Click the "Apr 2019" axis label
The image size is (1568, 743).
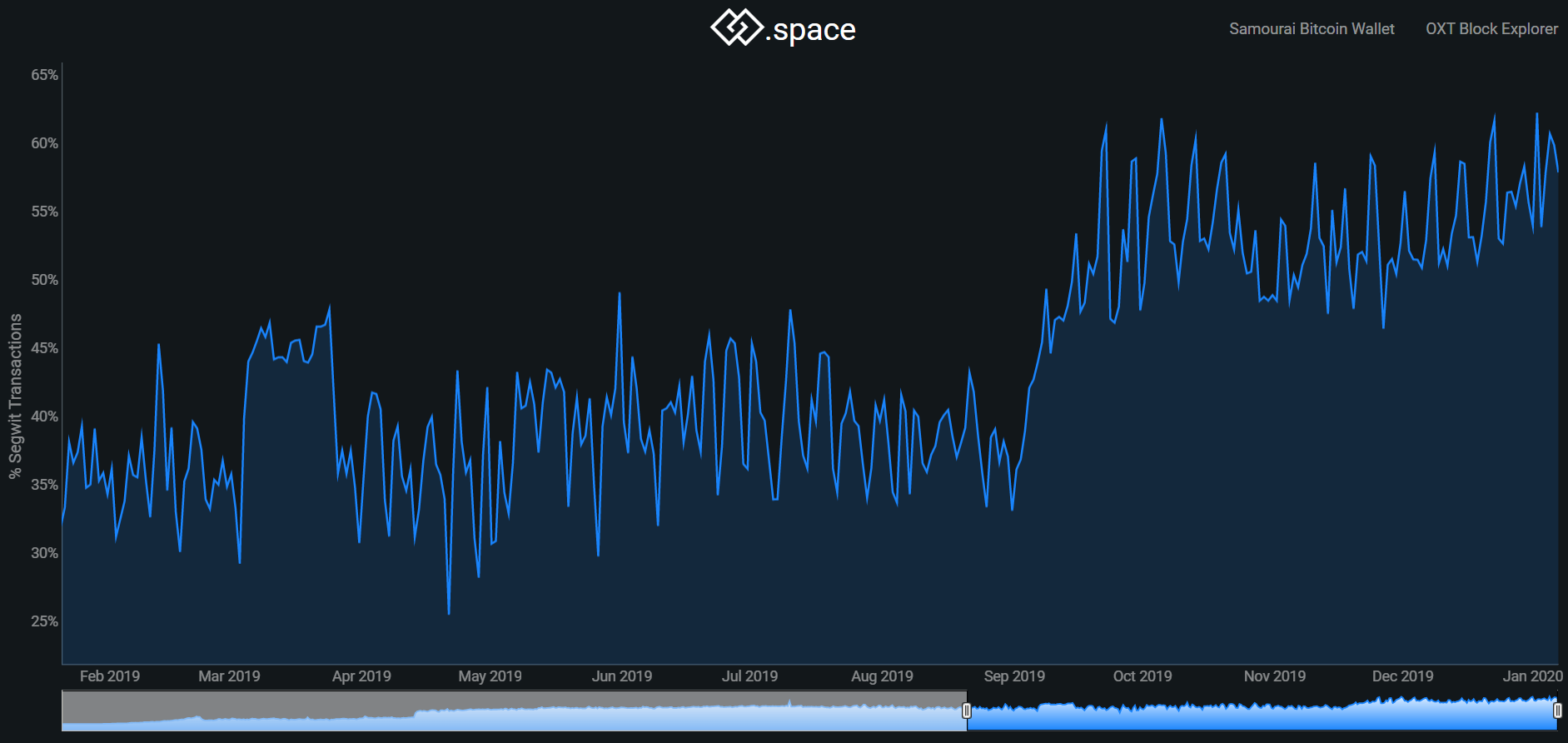[x=361, y=676]
